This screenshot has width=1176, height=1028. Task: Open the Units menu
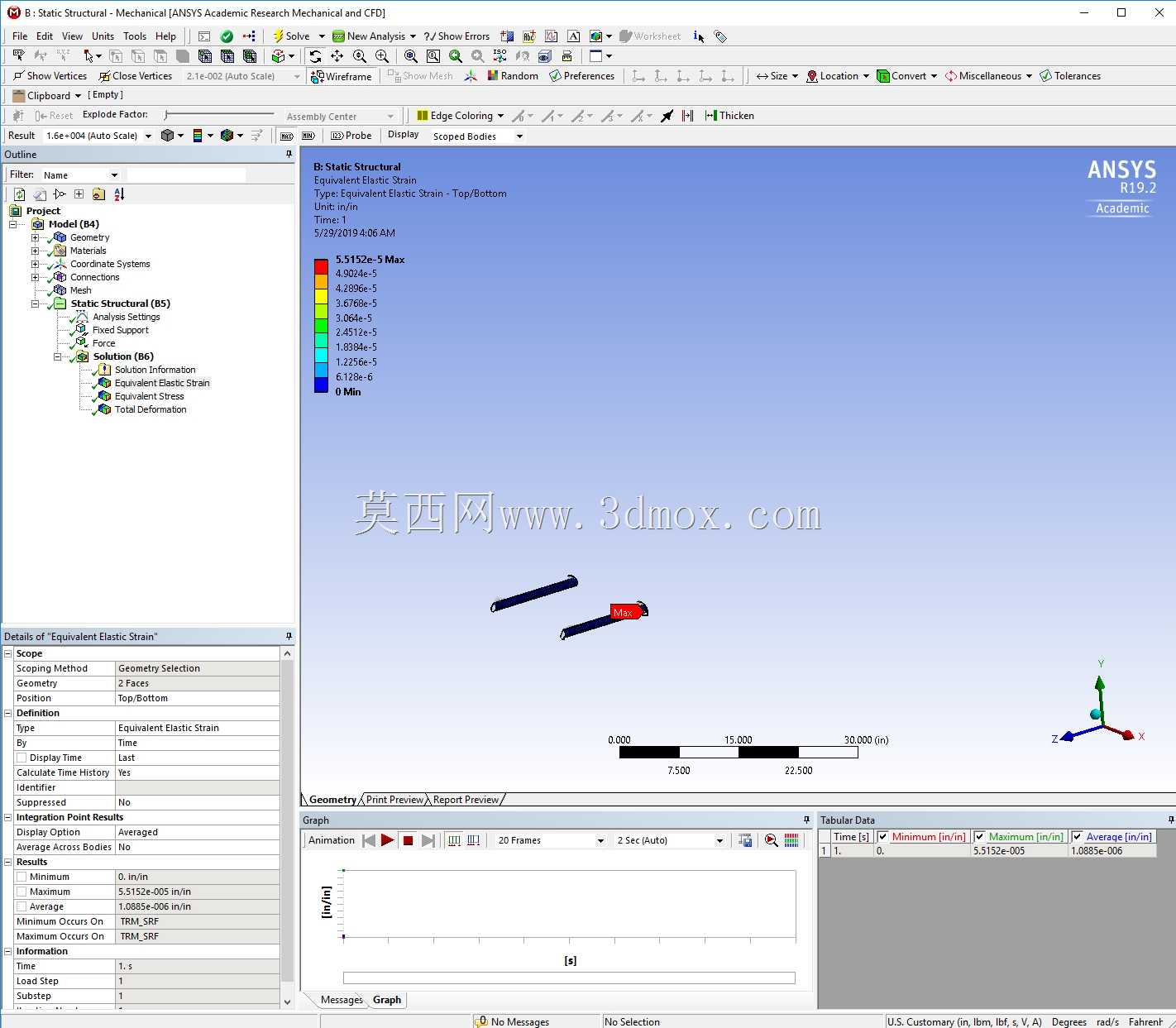(103, 36)
